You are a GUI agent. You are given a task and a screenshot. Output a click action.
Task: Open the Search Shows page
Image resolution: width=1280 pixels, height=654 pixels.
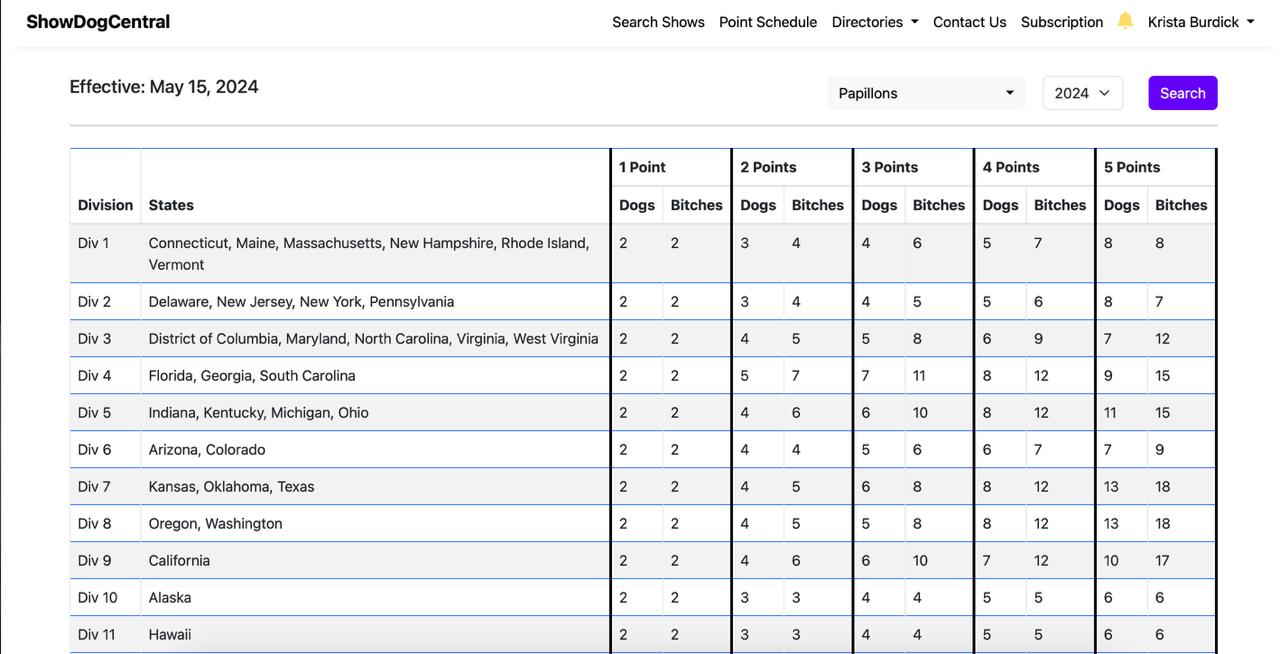658,22
